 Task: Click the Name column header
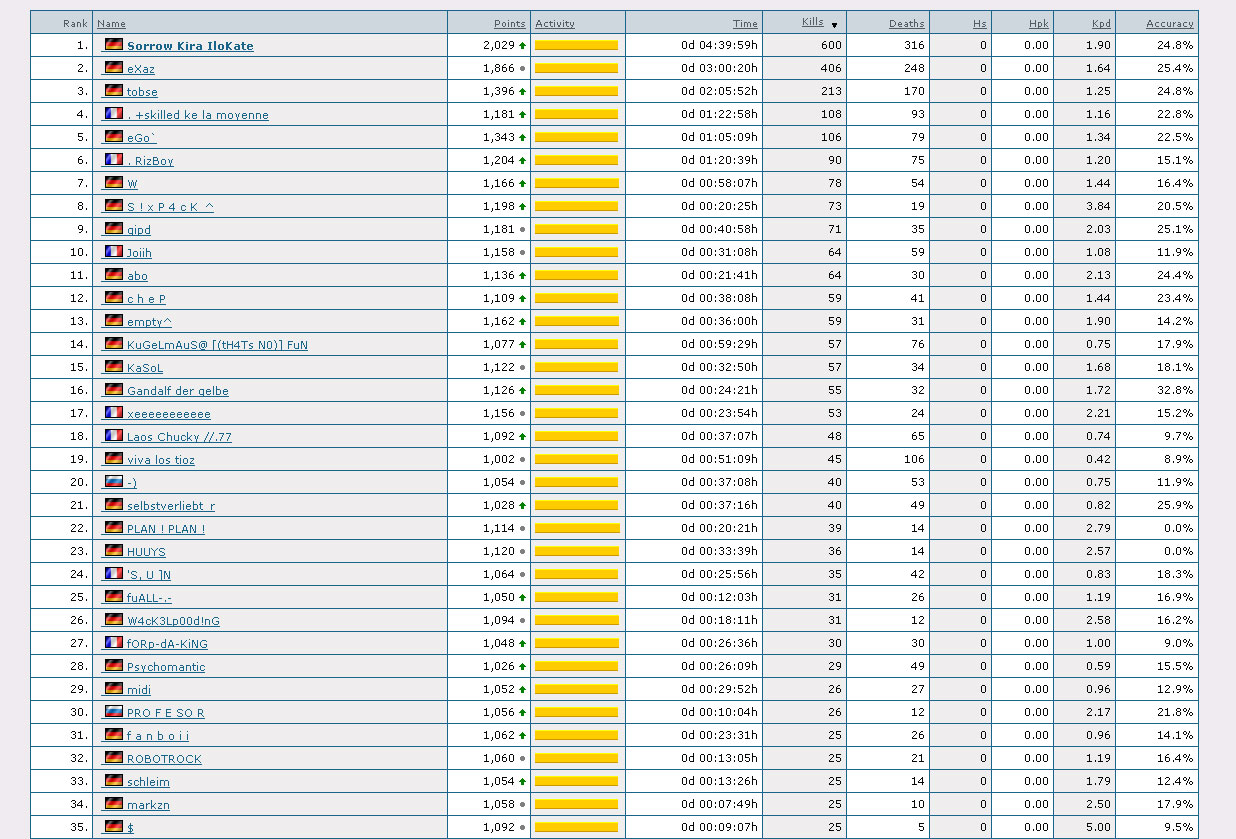[111, 23]
